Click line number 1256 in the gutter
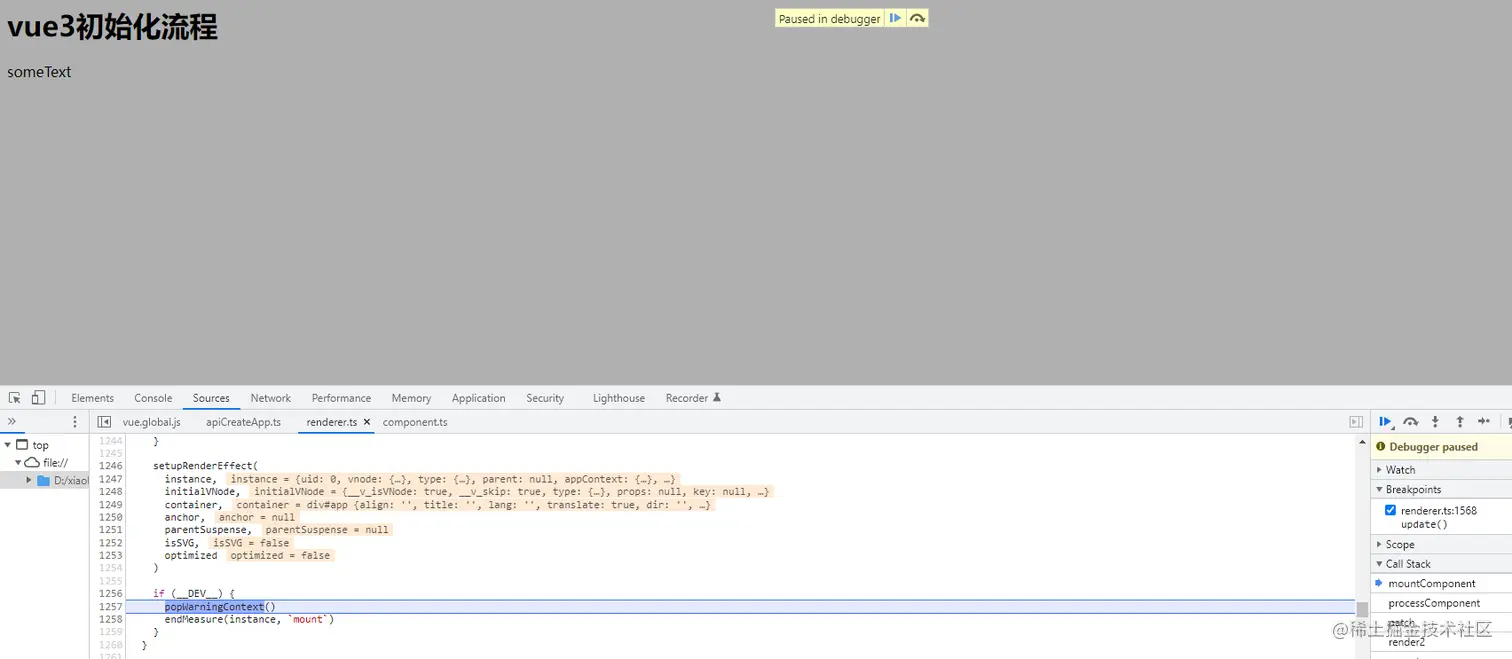The width and height of the screenshot is (1512, 659). (x=110, y=593)
